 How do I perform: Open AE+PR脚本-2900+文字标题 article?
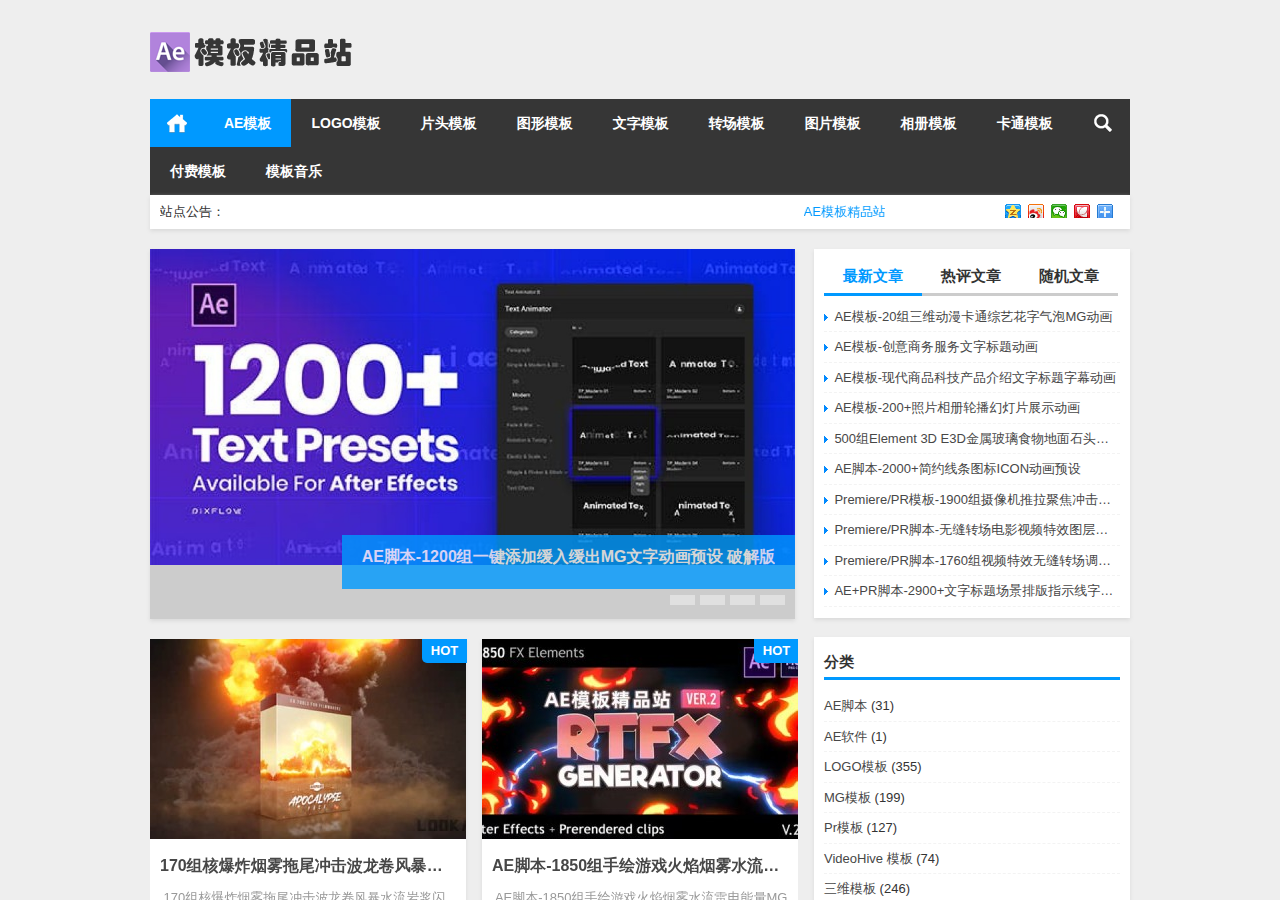coord(973,591)
